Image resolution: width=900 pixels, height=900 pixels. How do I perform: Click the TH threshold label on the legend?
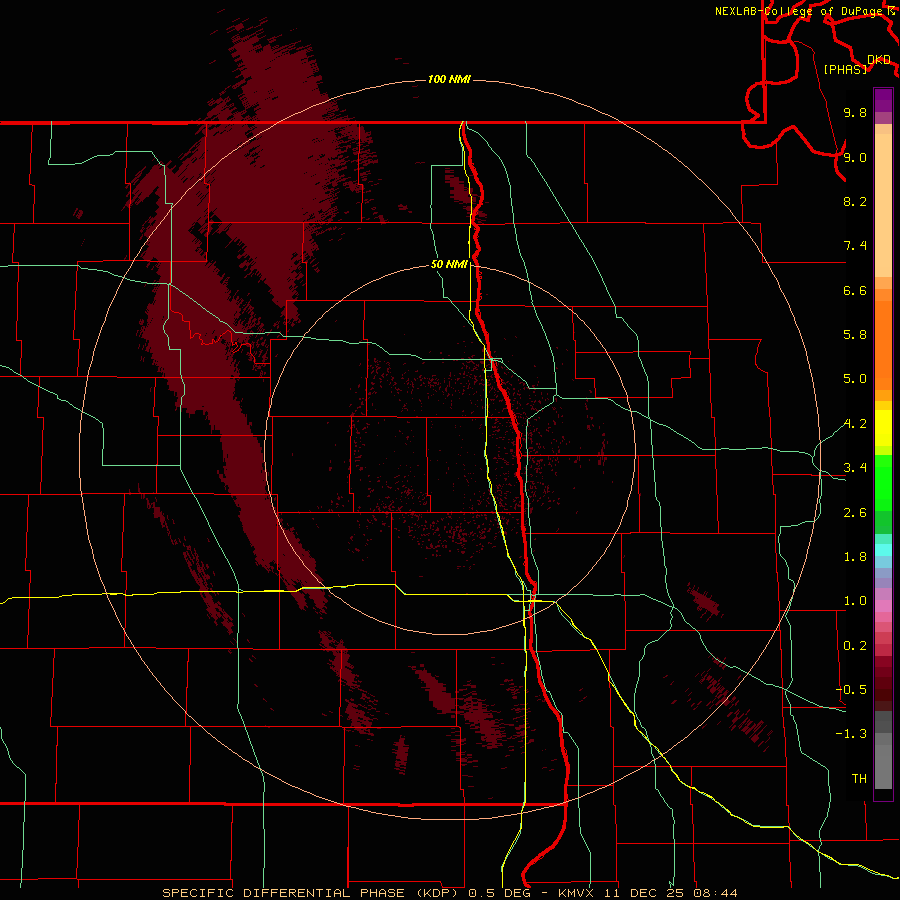coord(859,779)
